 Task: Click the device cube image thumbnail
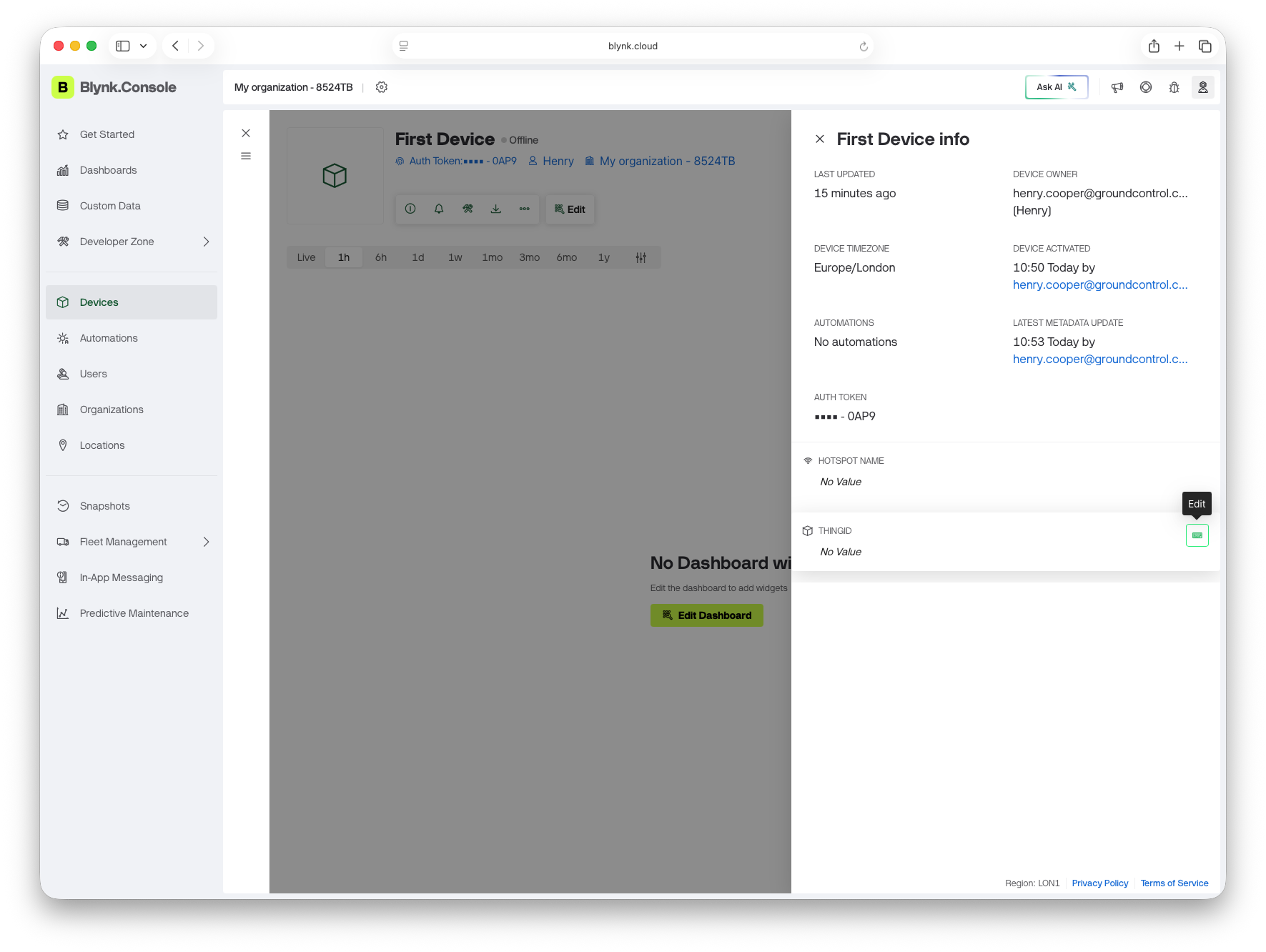[x=335, y=175]
